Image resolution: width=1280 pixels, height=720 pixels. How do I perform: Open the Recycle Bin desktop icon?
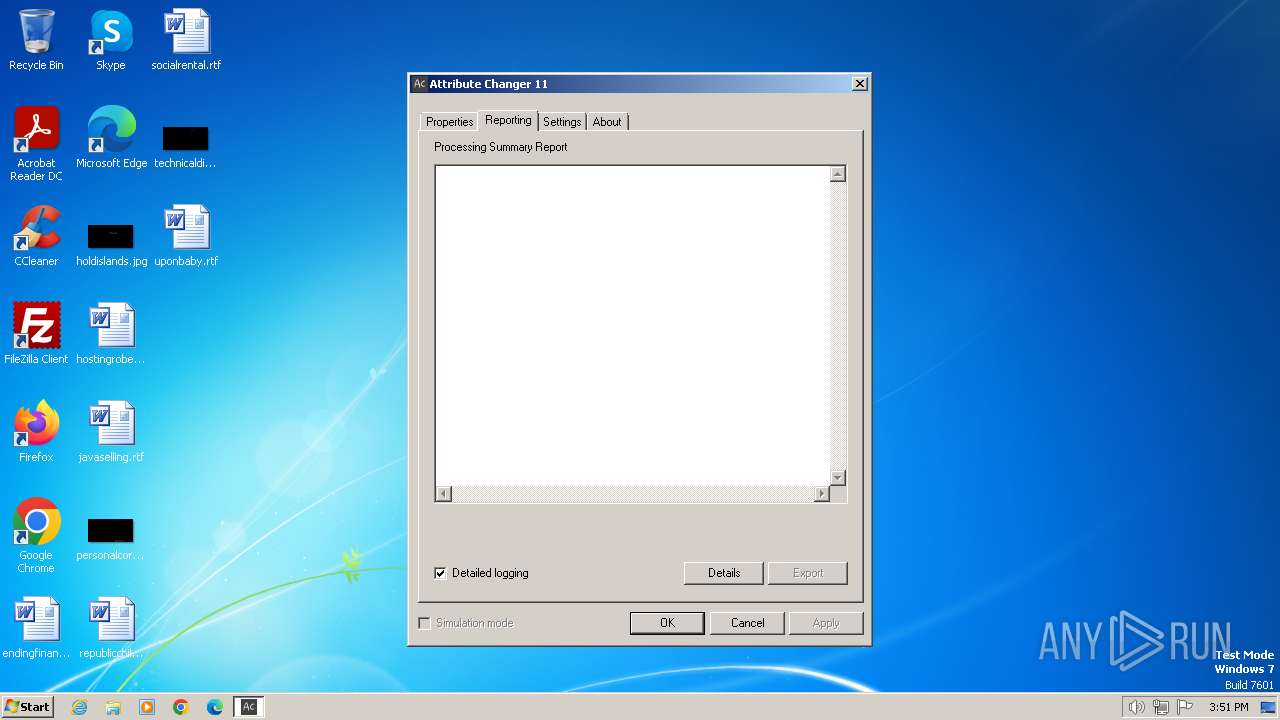point(36,40)
